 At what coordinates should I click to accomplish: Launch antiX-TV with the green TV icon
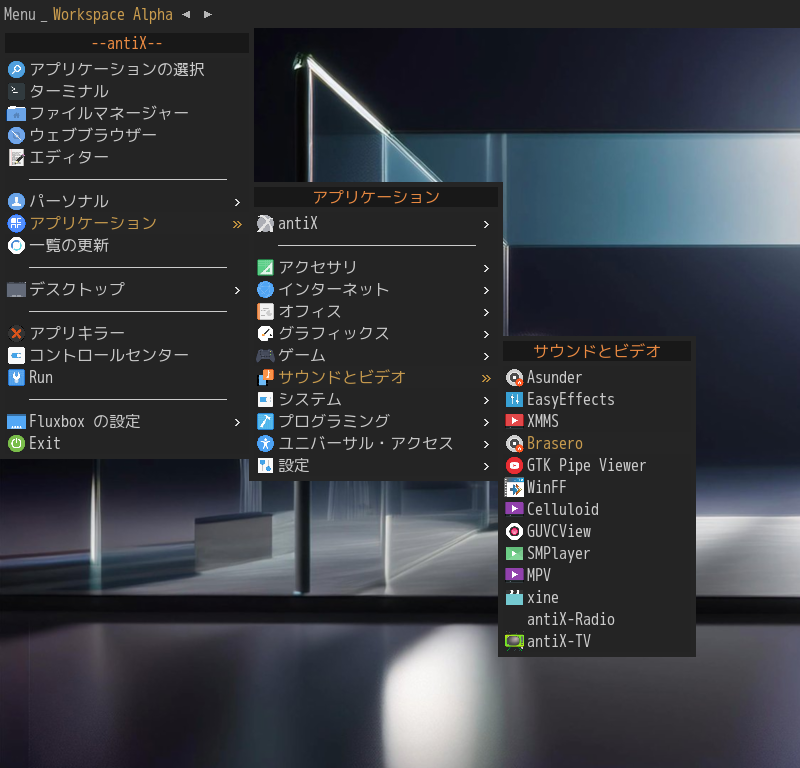(x=514, y=641)
